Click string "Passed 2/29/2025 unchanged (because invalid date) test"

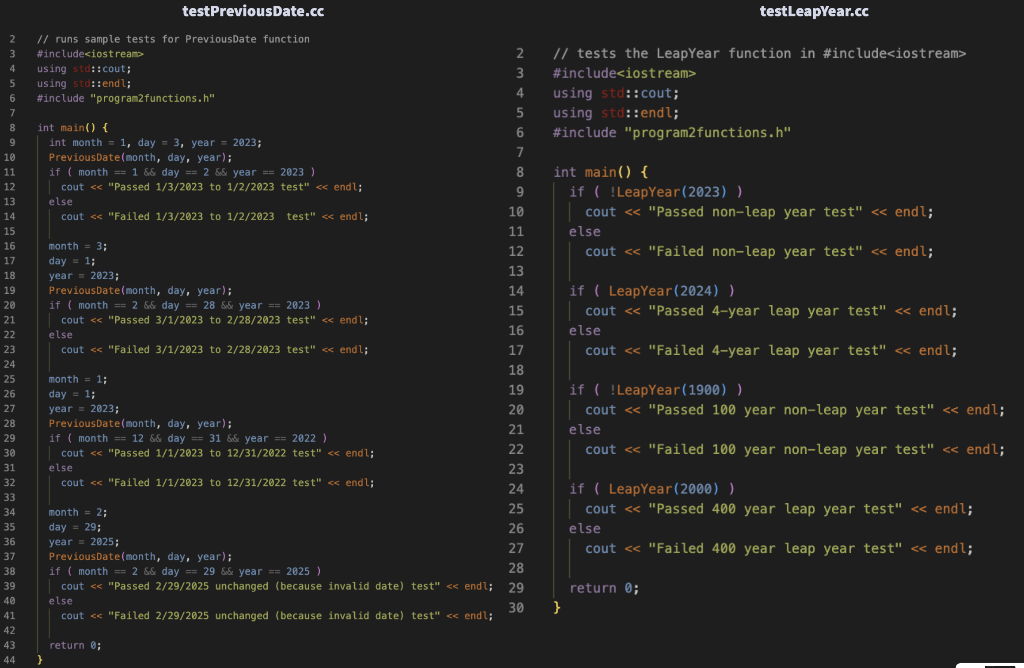point(274,586)
